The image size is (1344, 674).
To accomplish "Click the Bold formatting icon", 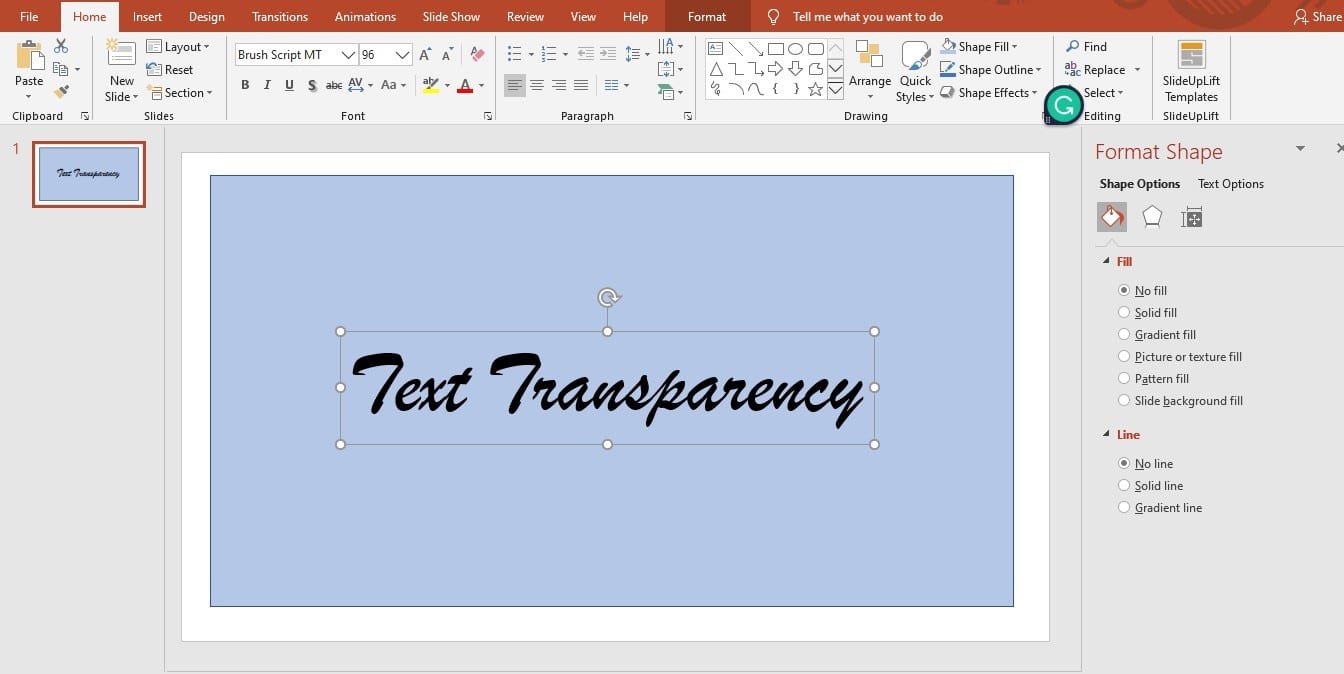I will (x=245, y=85).
